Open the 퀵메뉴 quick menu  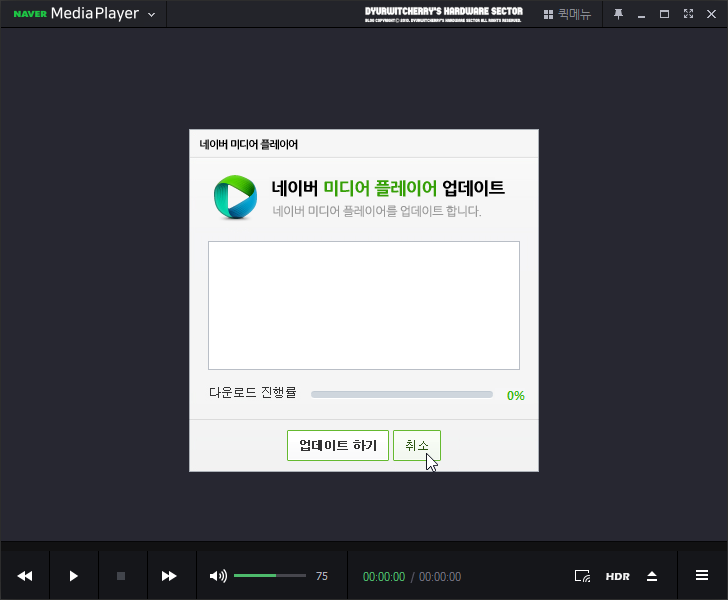pyautogui.click(x=567, y=14)
